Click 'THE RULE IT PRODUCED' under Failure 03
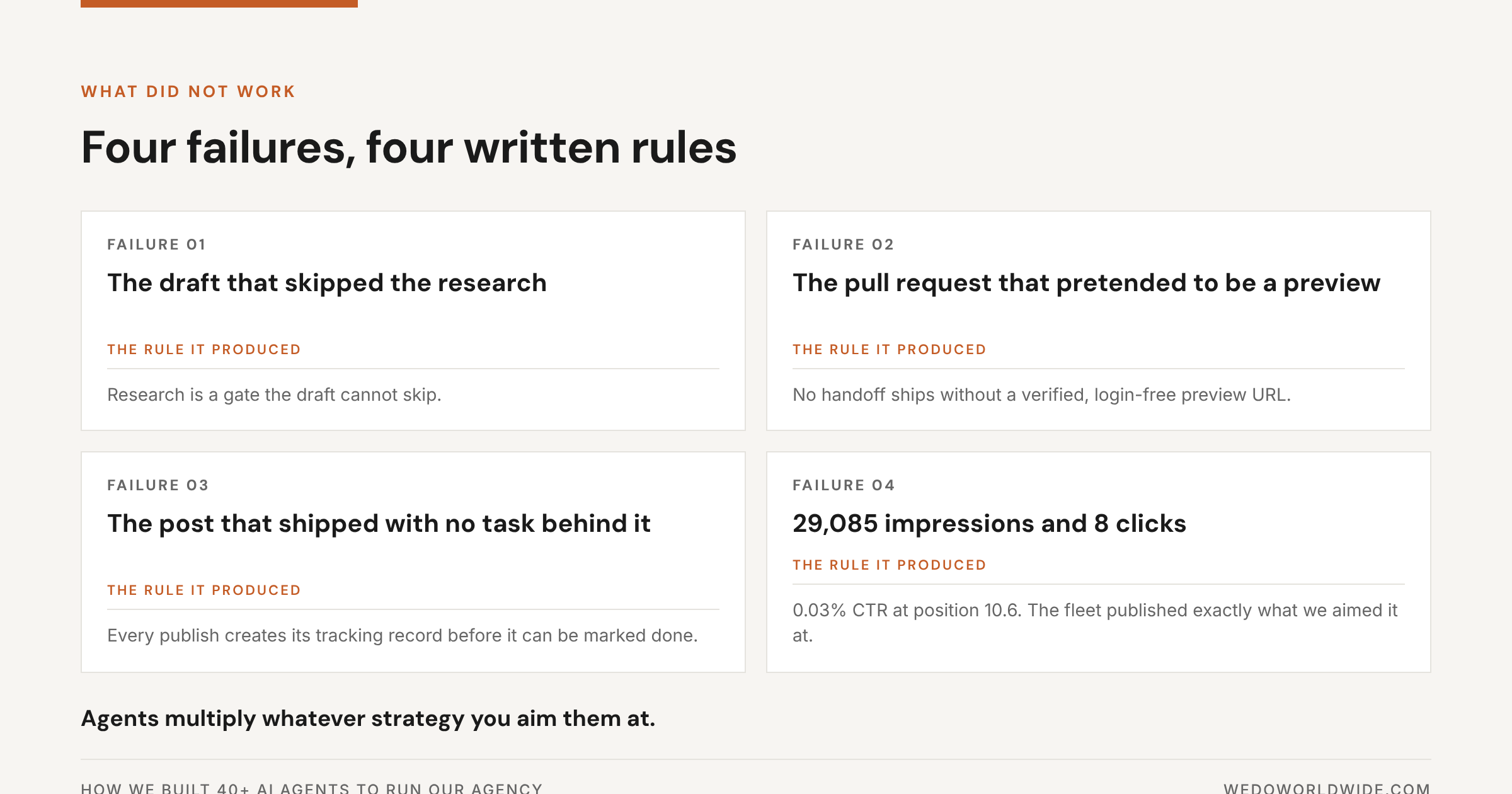 pos(204,590)
